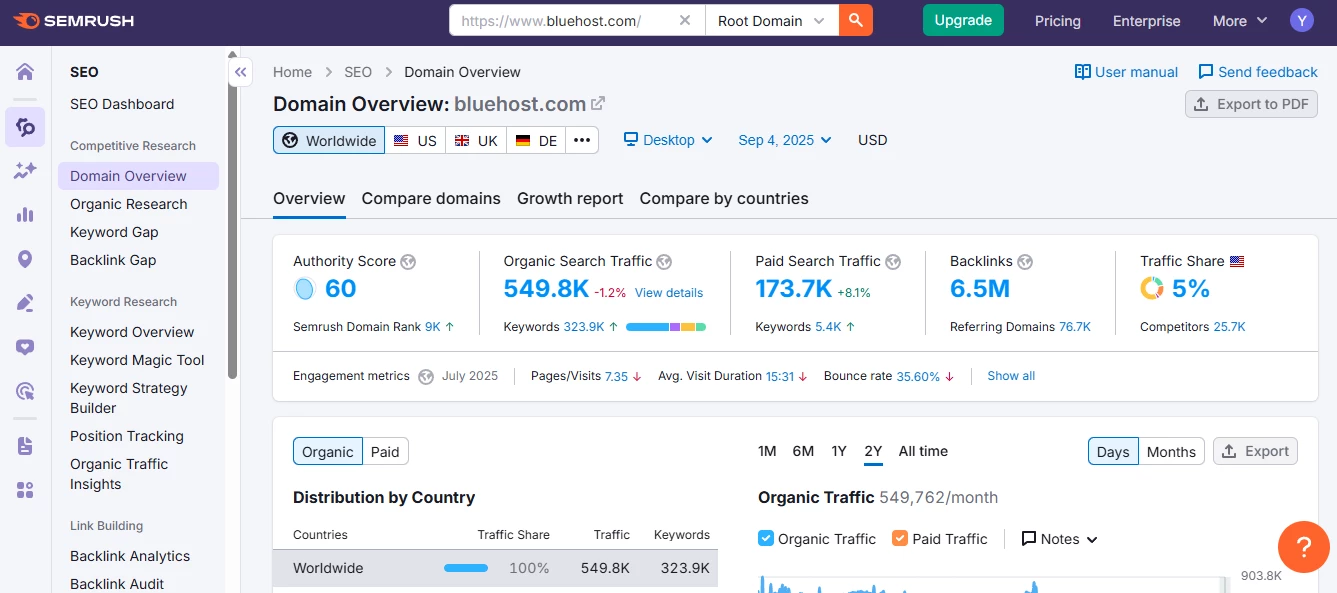This screenshot has width=1337, height=593.
Task: Click the organic keywords distribution bar
Action: [x=666, y=327]
